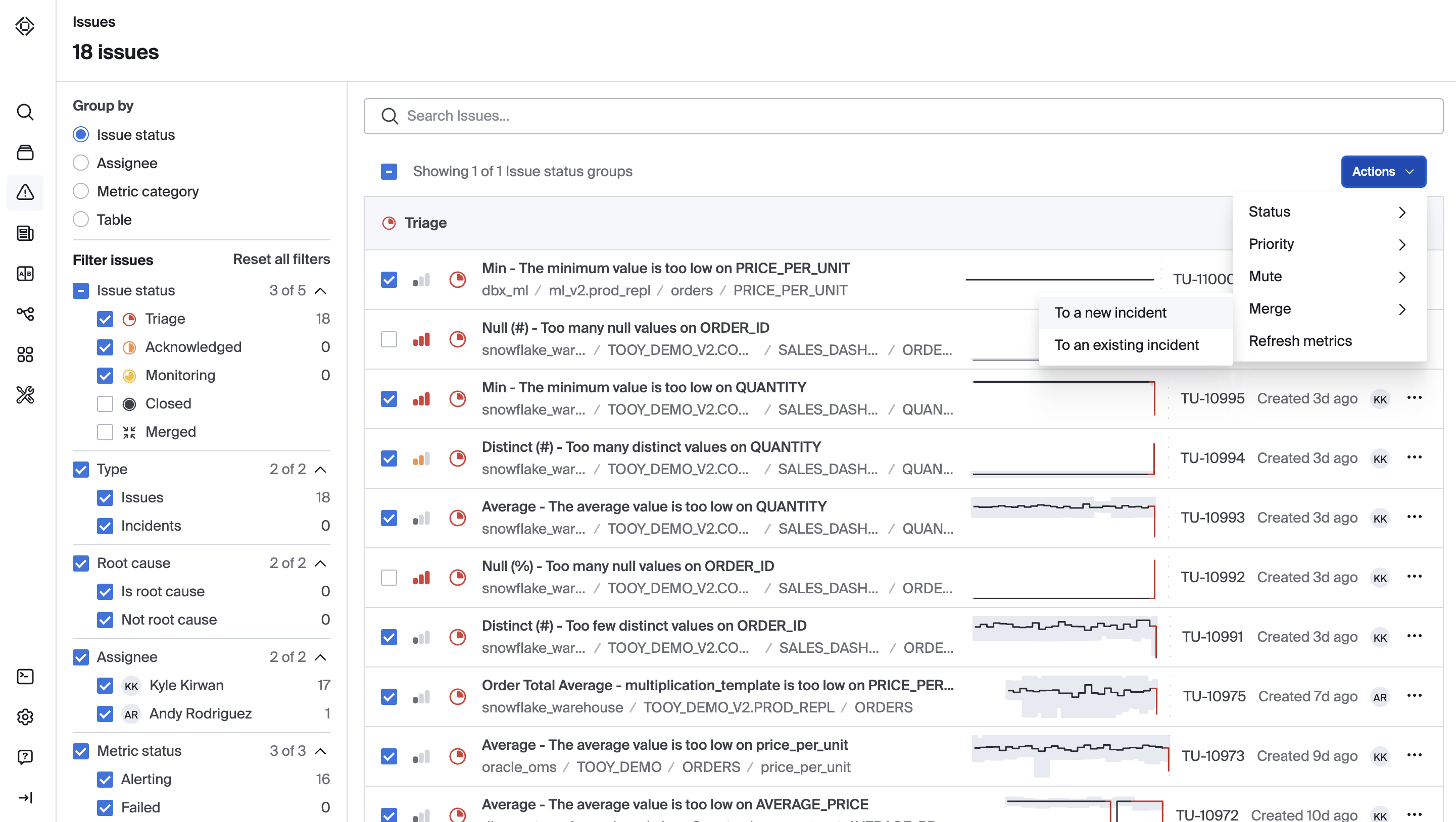1456x822 pixels.
Task: Uncheck the Andy Rodriguez assignee filter
Action: (105, 713)
